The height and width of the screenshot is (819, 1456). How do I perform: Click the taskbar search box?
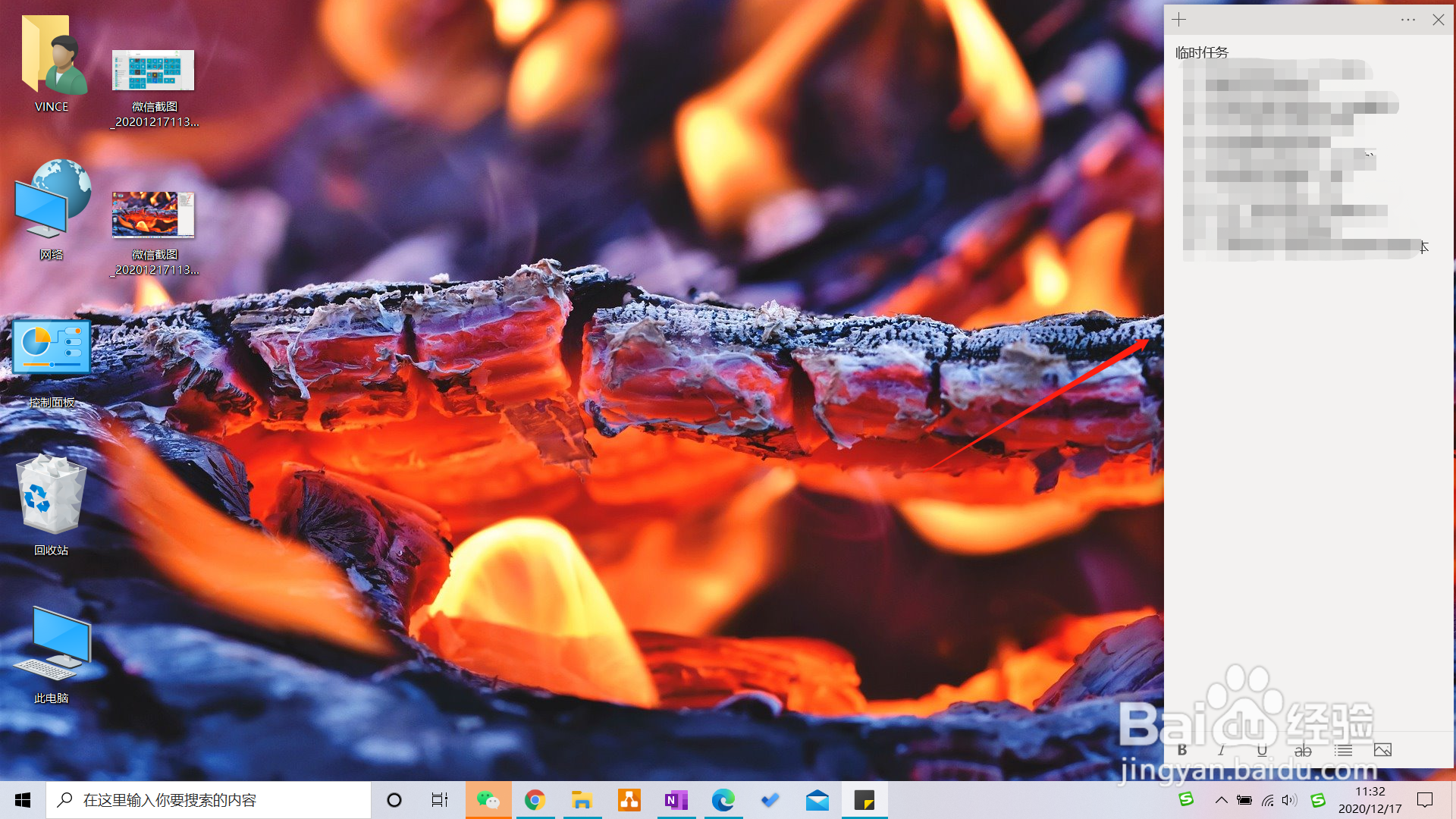pyautogui.click(x=209, y=800)
